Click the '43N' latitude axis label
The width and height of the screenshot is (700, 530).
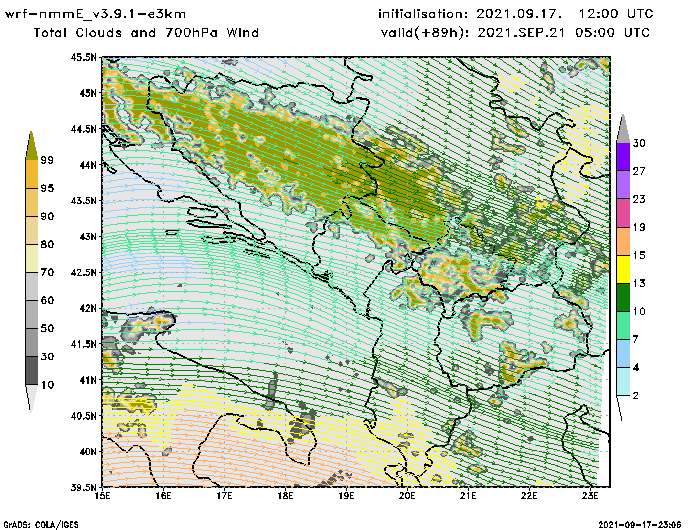[x=88, y=237]
